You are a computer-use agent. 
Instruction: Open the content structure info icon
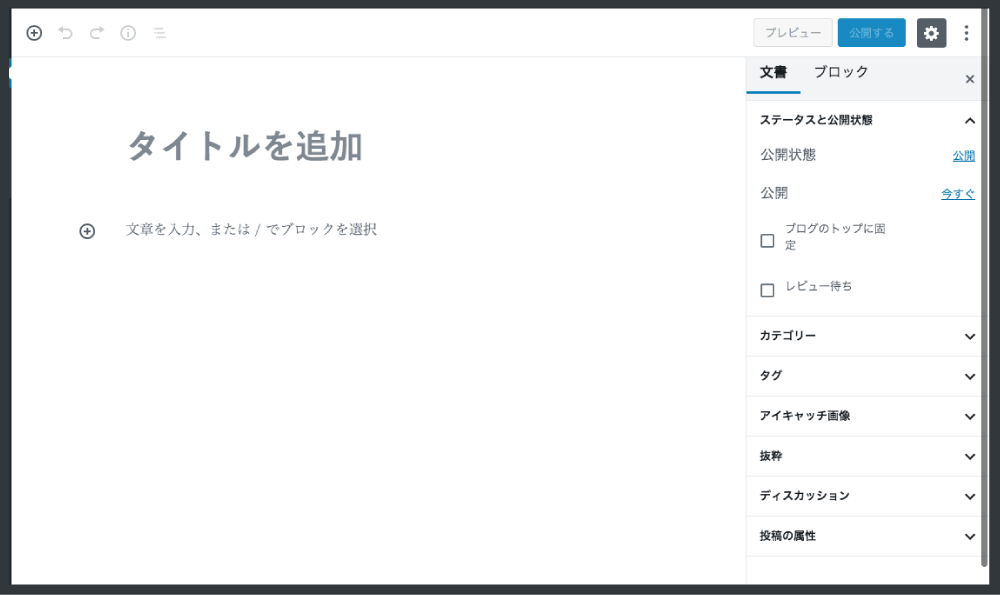pyautogui.click(x=128, y=33)
